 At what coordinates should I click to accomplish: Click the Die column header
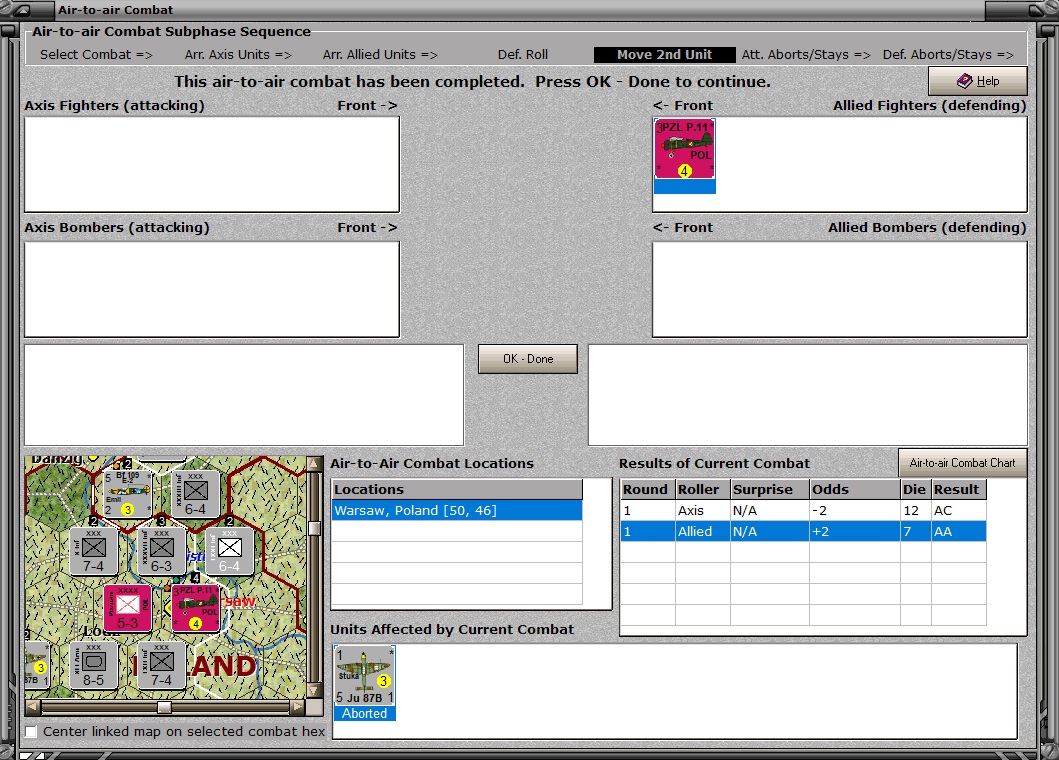pos(916,489)
